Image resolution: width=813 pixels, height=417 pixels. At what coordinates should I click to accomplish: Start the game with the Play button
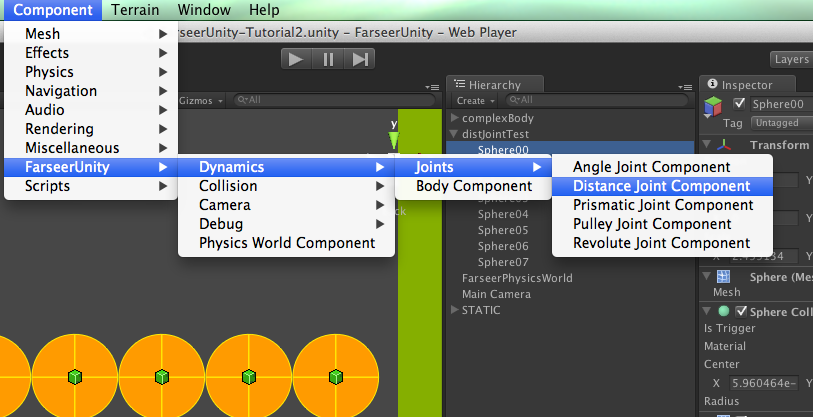point(296,59)
